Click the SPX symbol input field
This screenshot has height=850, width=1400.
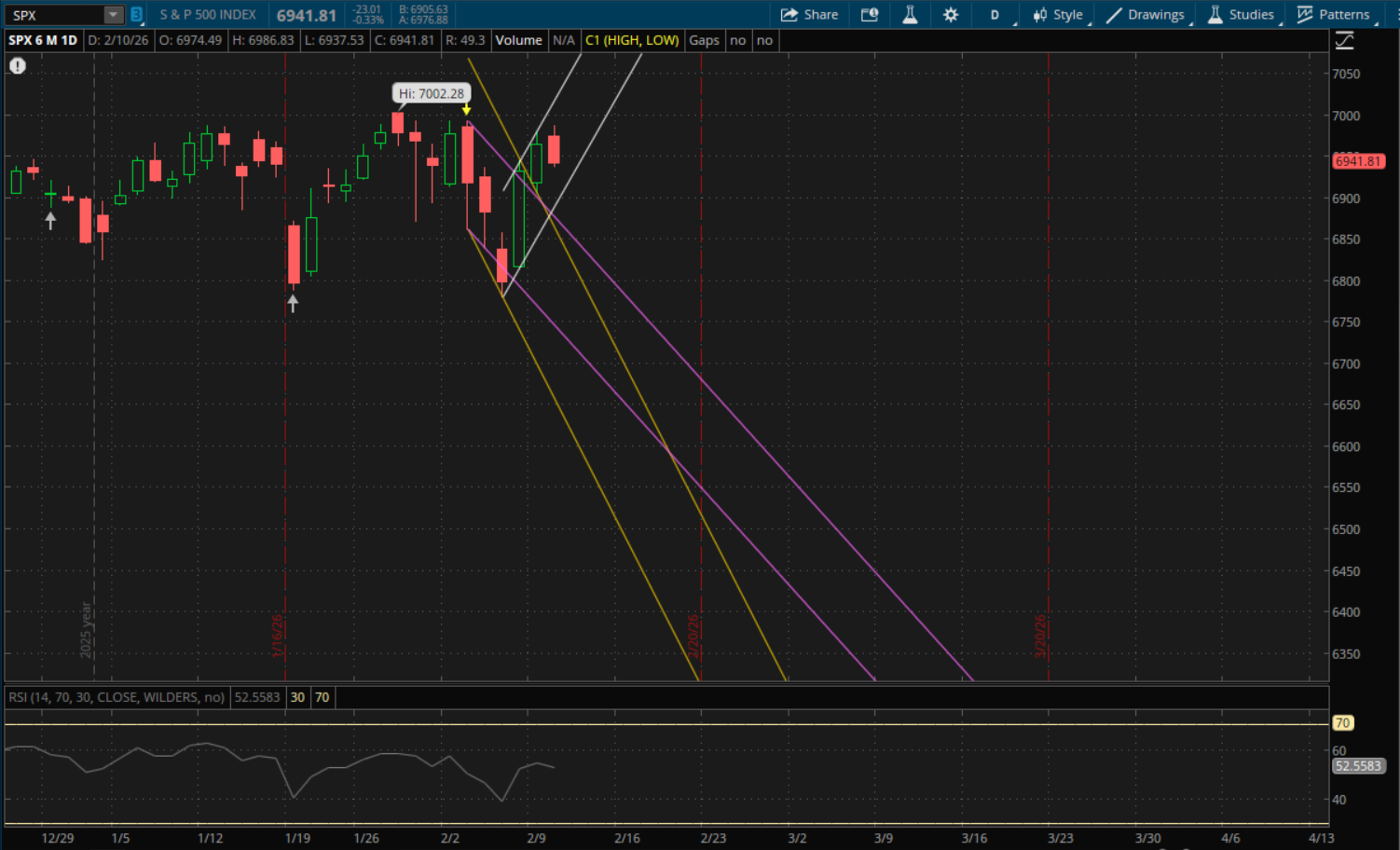click(54, 15)
